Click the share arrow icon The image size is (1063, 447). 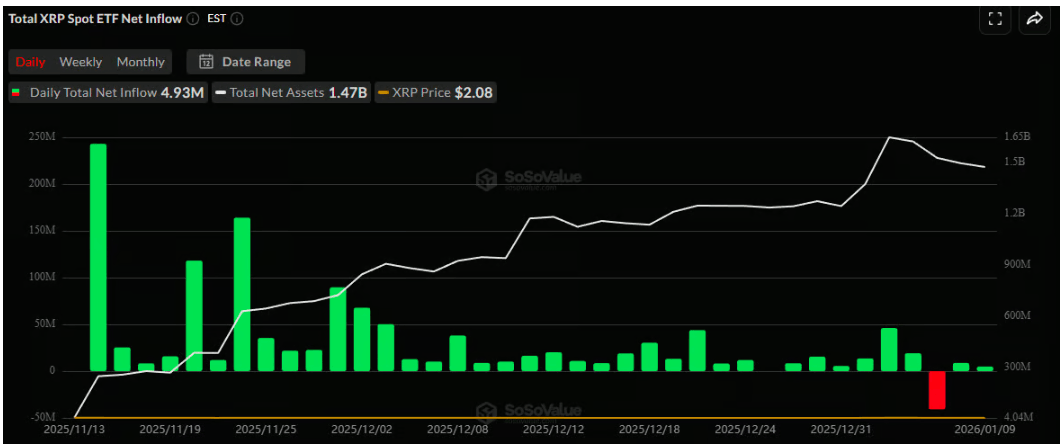point(1035,19)
